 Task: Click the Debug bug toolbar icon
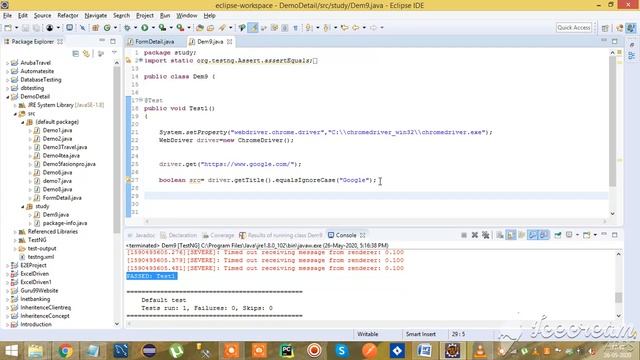click(x=127, y=28)
